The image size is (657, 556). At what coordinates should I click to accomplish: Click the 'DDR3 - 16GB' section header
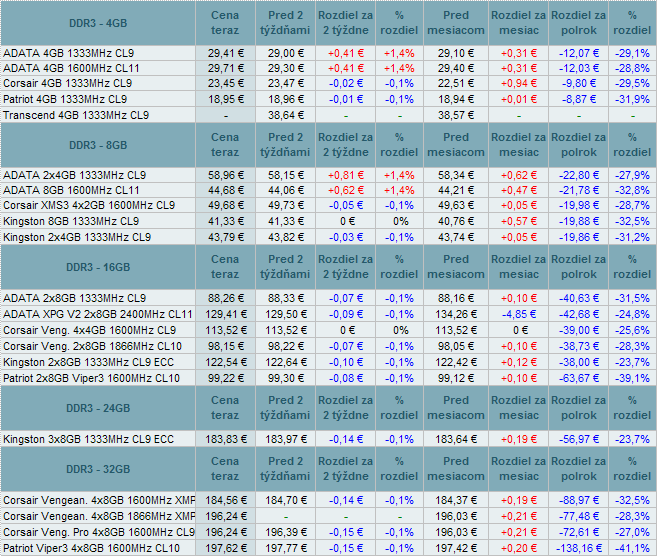click(98, 267)
